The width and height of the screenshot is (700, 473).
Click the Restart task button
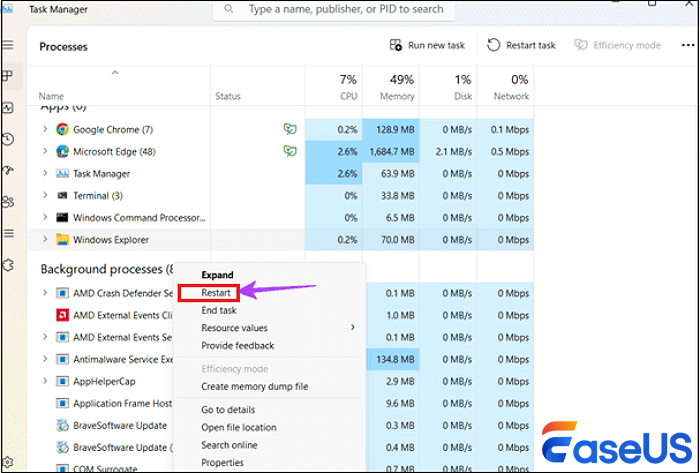click(521, 45)
